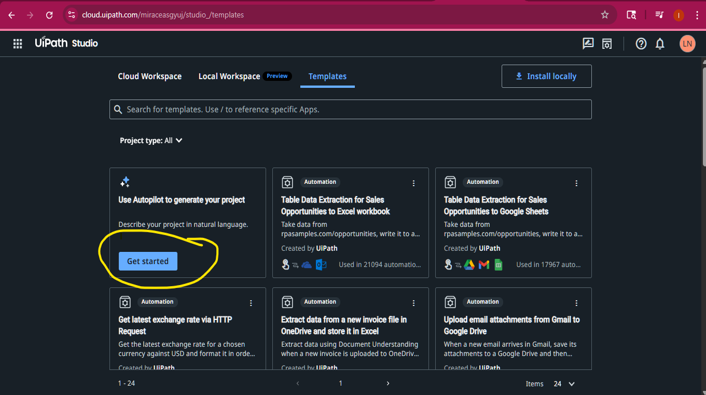
Task: Open options menu for exchange rate template
Action: pyautogui.click(x=251, y=303)
